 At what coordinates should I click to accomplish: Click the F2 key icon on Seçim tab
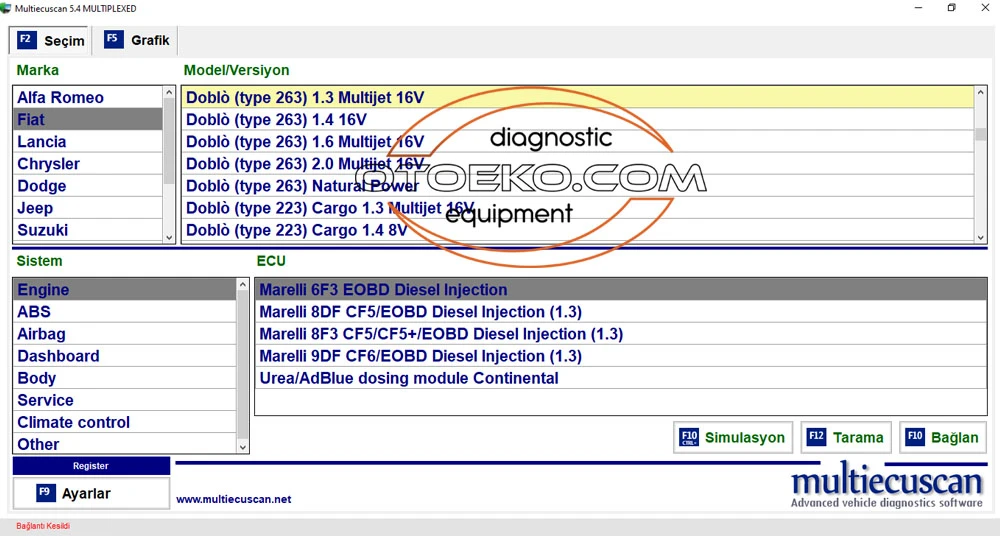tap(26, 40)
